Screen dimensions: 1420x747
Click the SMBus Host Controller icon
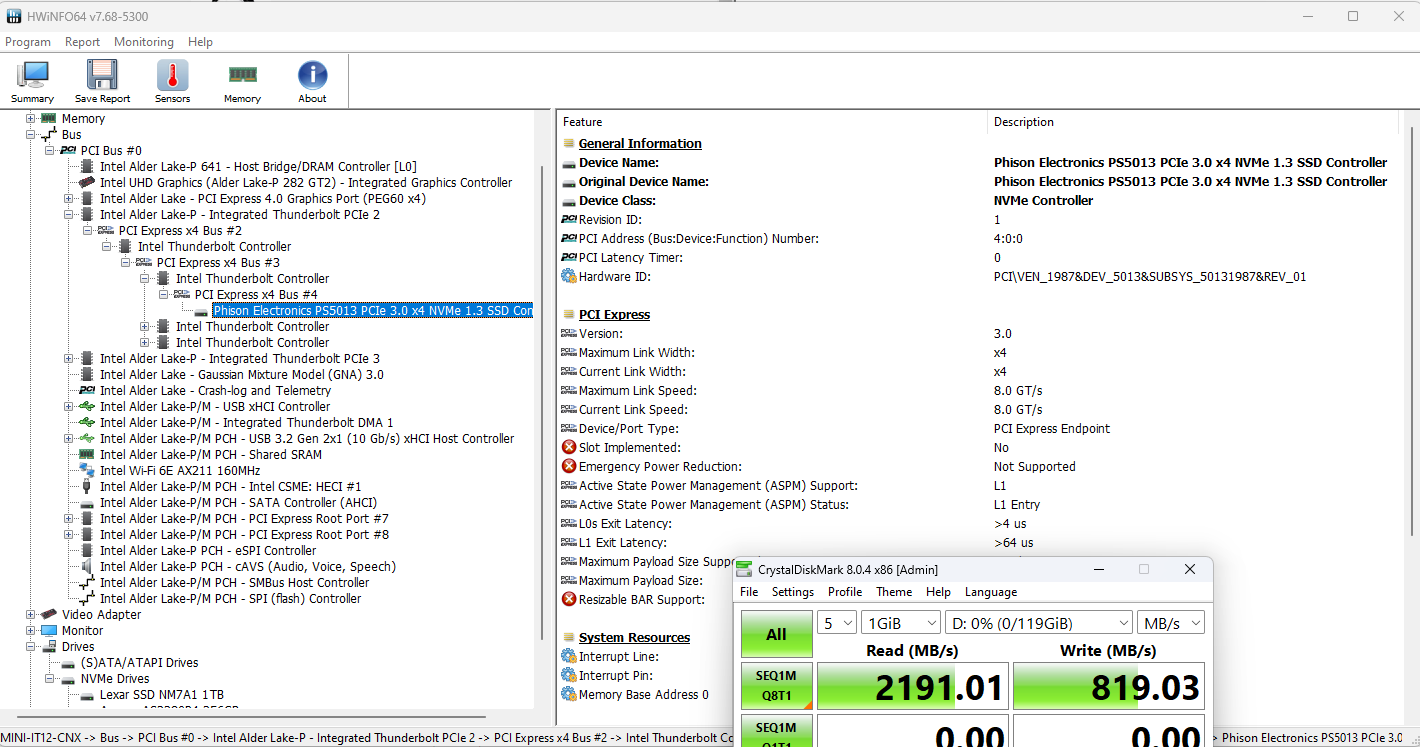click(x=87, y=583)
